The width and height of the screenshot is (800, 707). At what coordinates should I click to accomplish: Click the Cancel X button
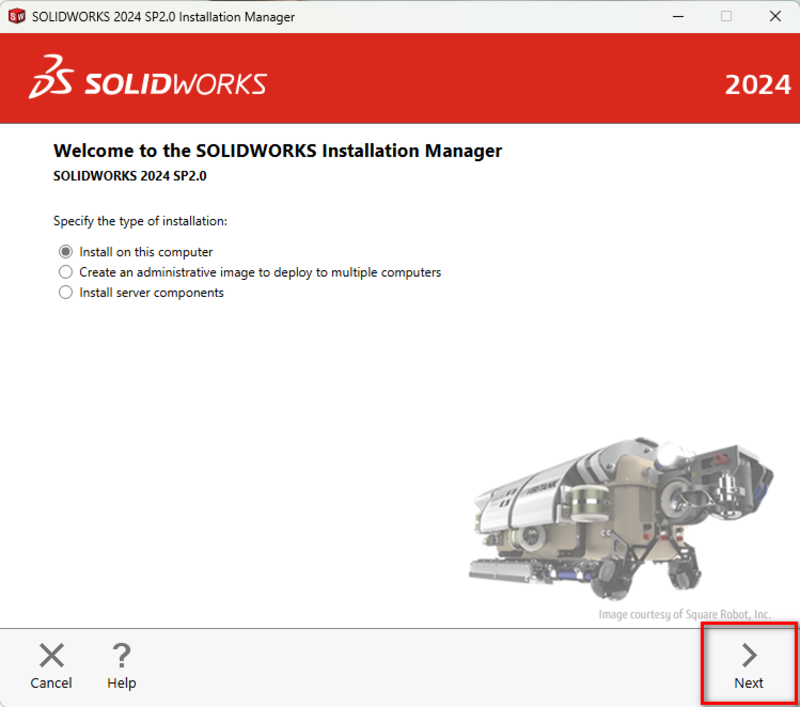click(x=51, y=666)
